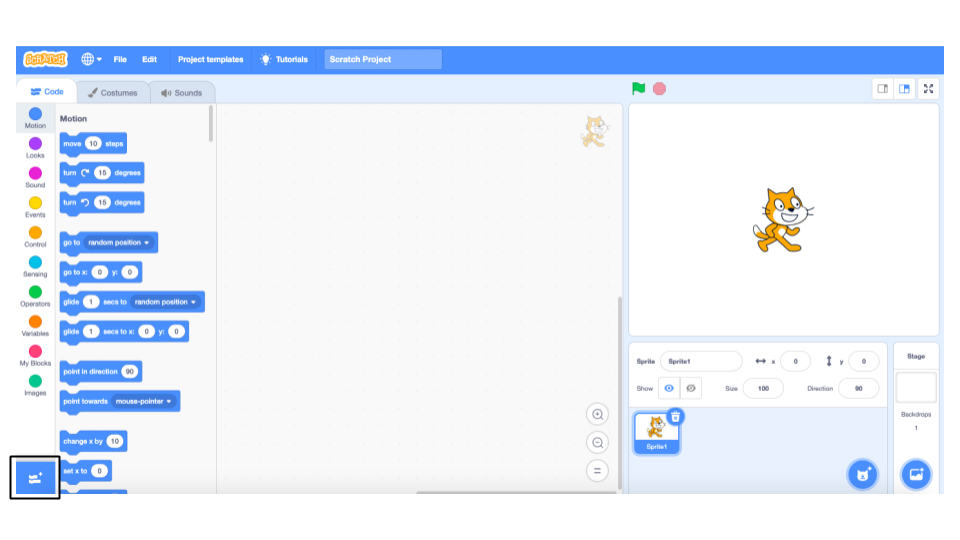
Task: Select the Sound block category
Action: pos(35,177)
